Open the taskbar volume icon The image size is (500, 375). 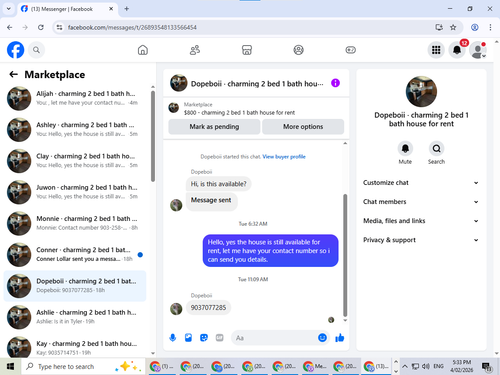426,366
